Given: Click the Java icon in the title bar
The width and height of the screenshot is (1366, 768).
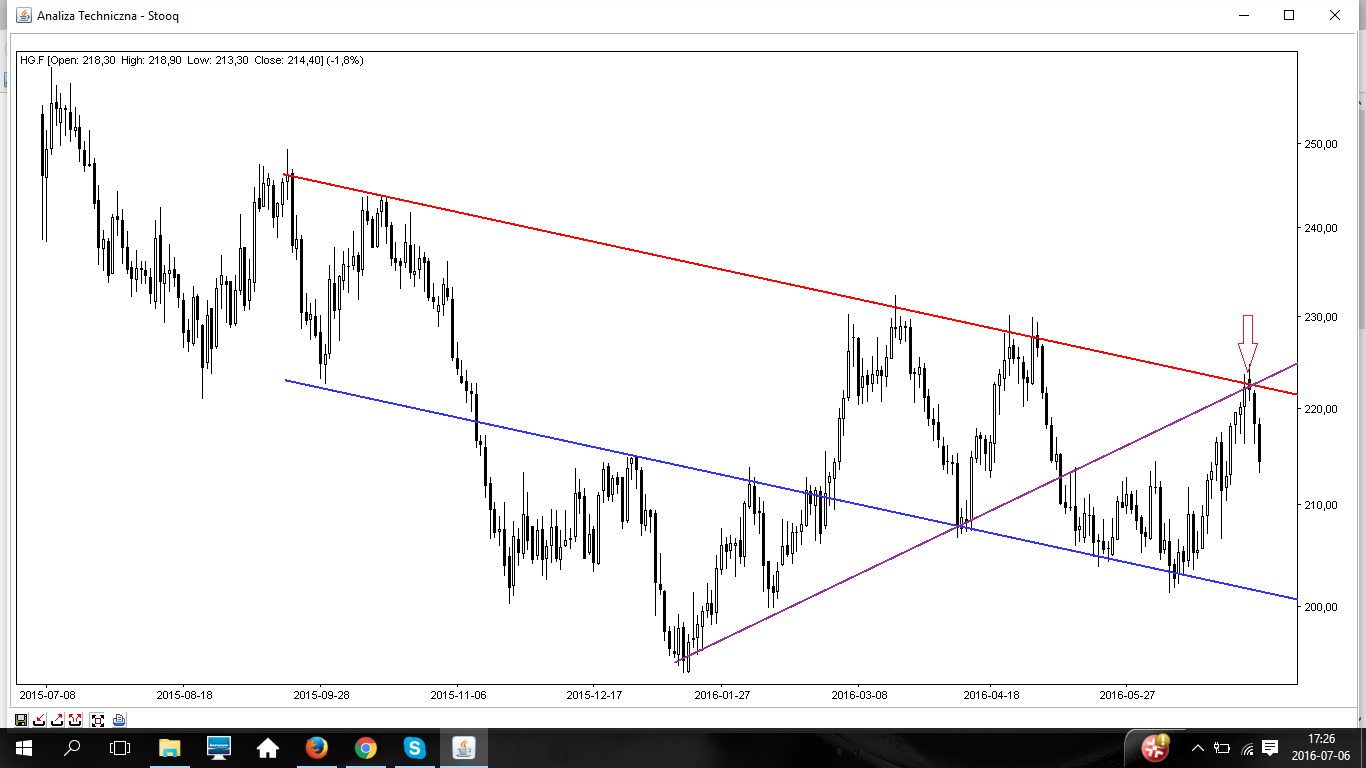Looking at the screenshot, I should (x=23, y=15).
